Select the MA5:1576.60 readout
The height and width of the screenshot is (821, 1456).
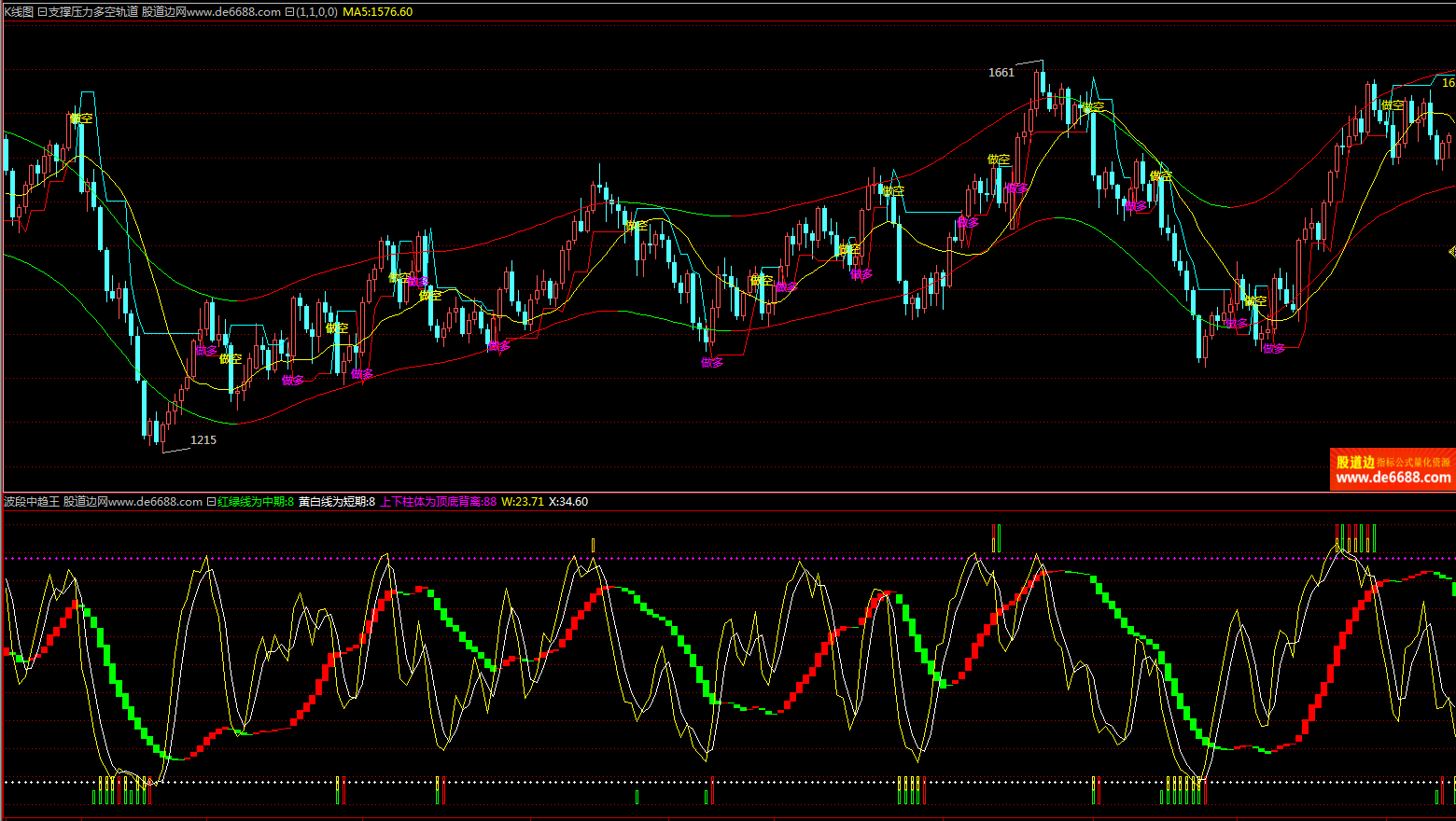377,12
